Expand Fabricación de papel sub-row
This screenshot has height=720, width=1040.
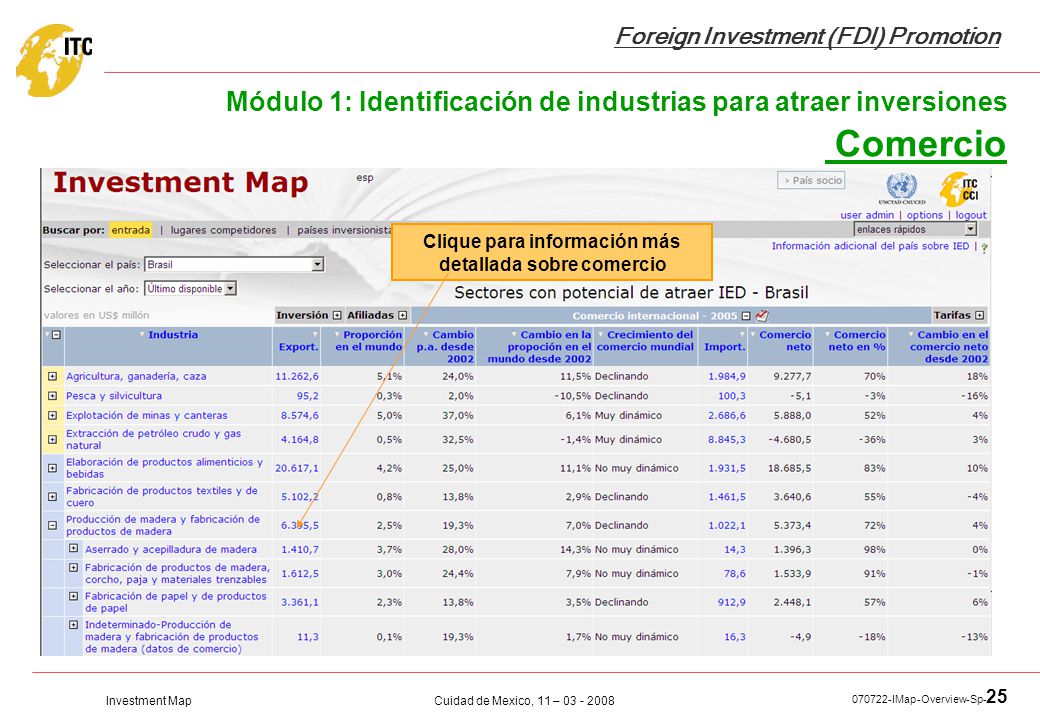point(74,596)
